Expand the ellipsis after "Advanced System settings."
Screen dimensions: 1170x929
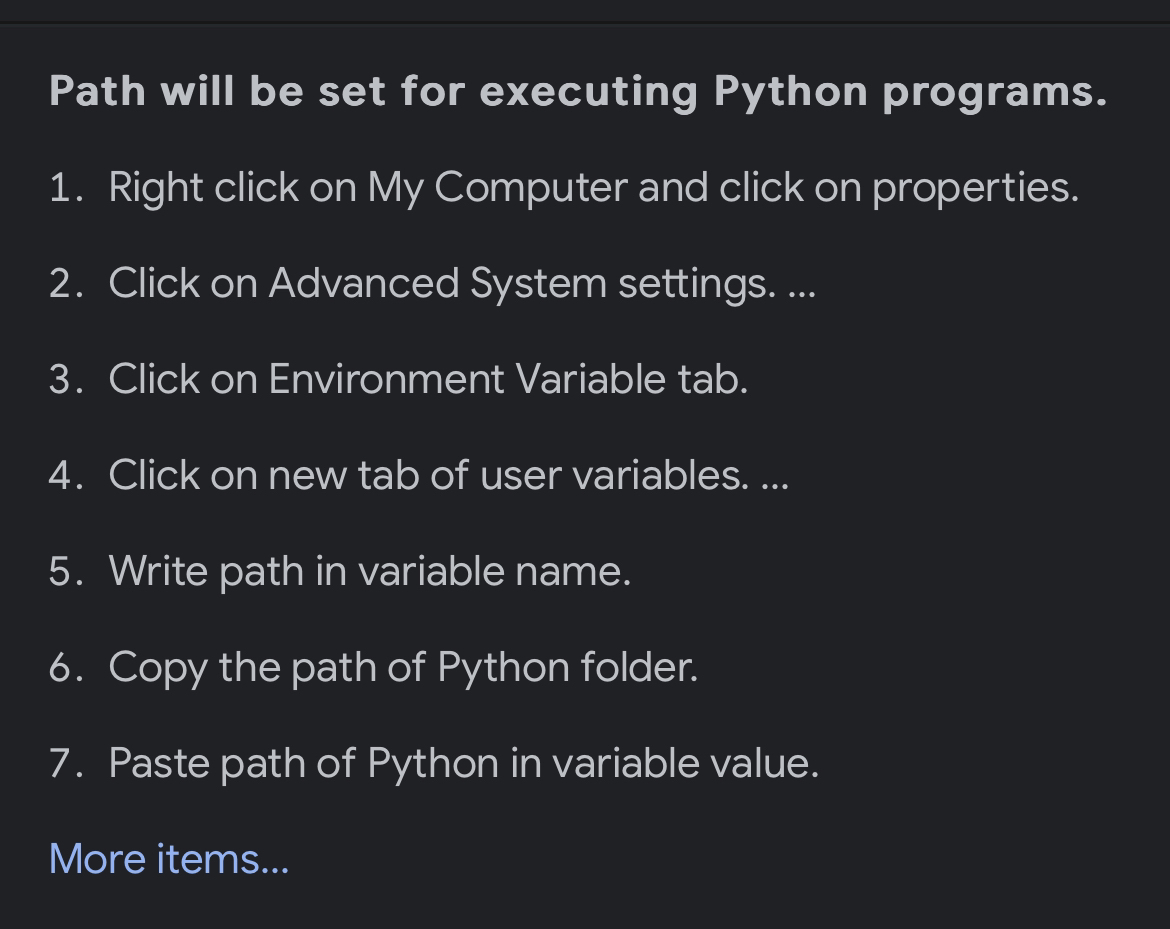802,285
